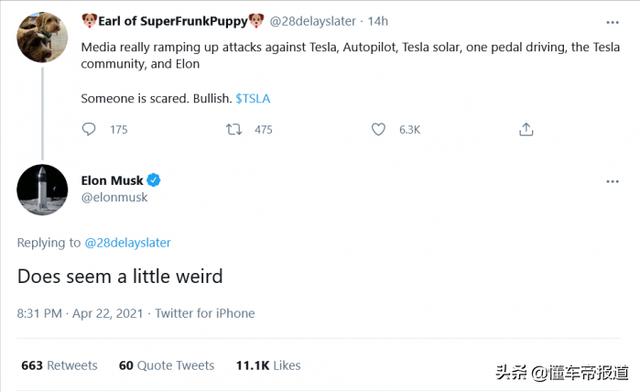Click the reply icon on the top tweet
Image resolution: width=640 pixels, height=392 pixels.
(89, 129)
